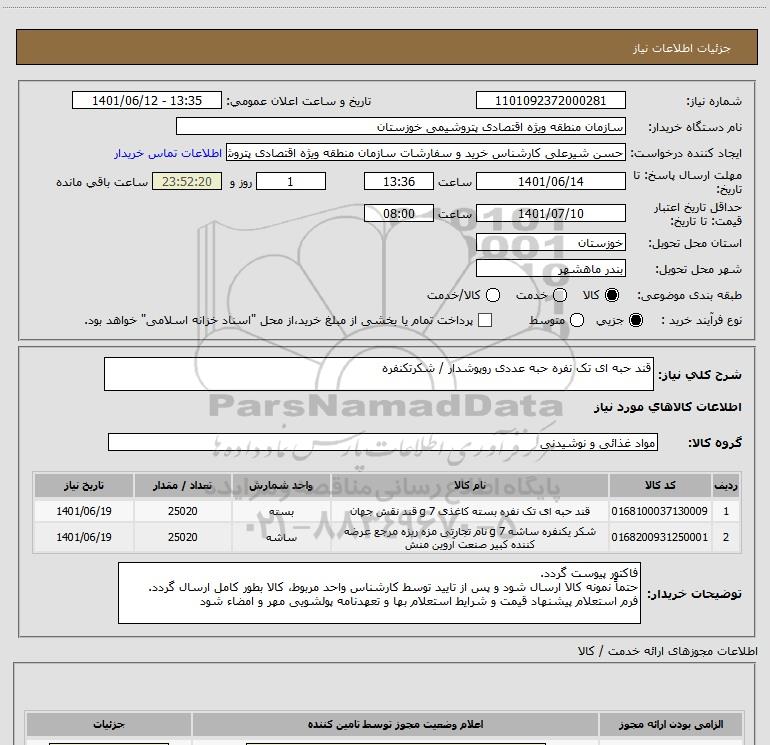This screenshot has width=770, height=745.
Task: Click the delivery city field بندر ماهشهر
Action: [550, 268]
